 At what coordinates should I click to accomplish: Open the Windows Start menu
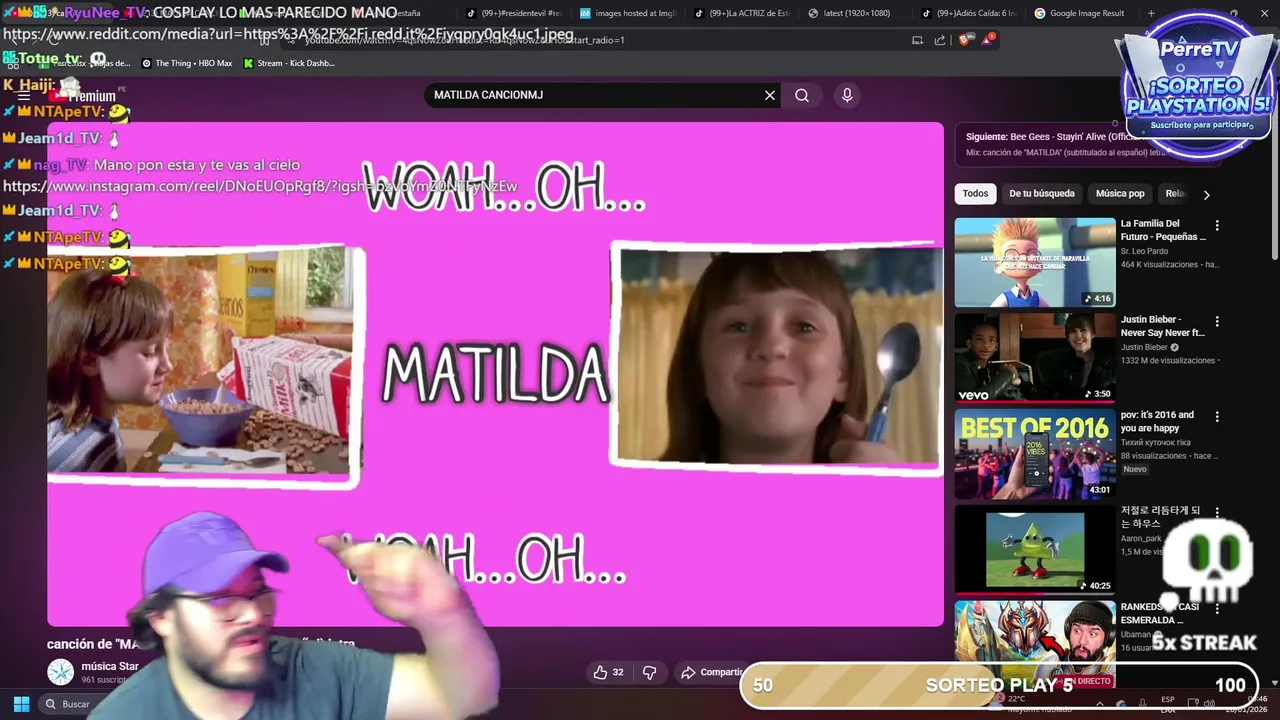[x=21, y=704]
